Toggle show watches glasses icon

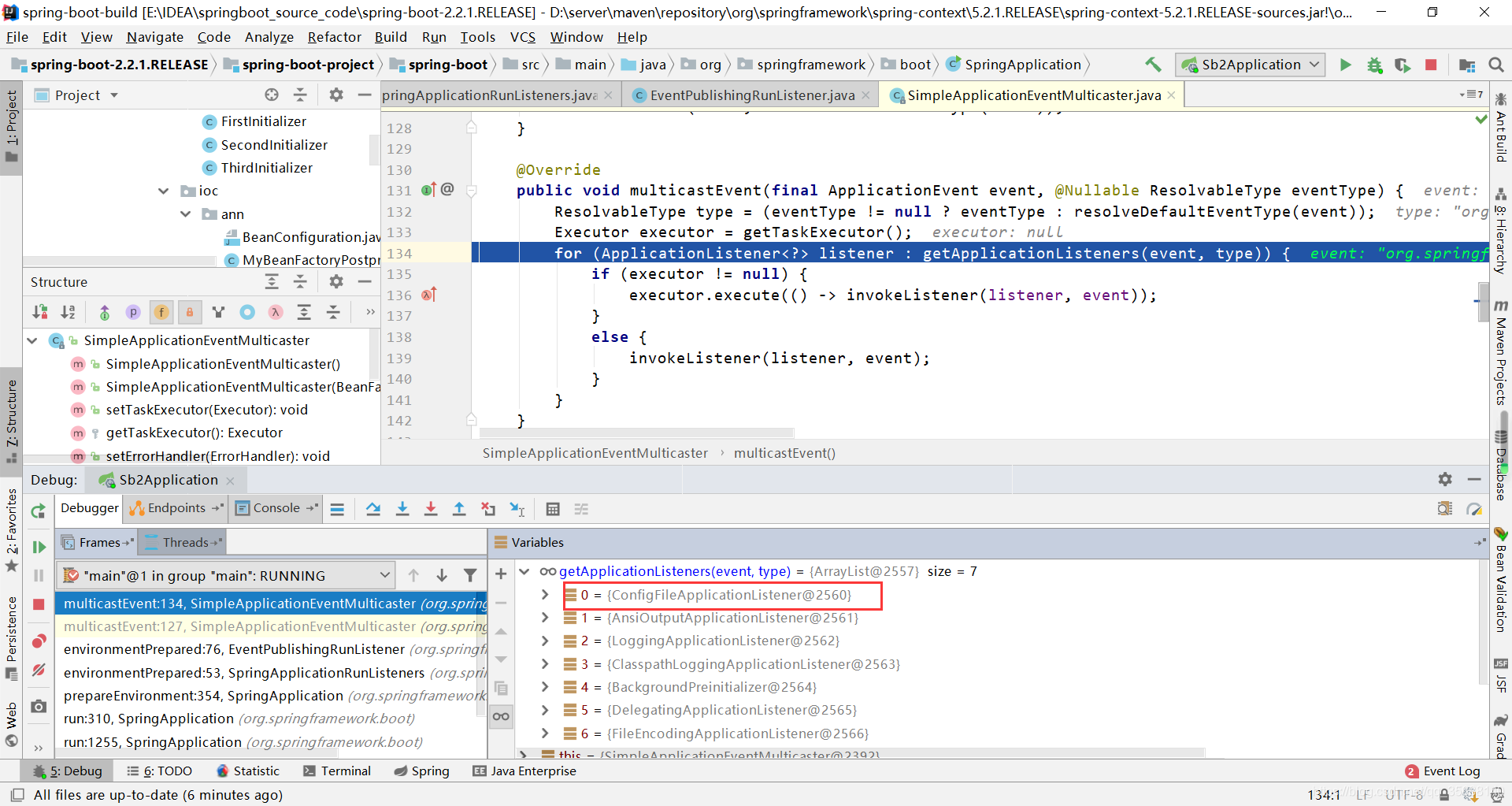[x=501, y=716]
